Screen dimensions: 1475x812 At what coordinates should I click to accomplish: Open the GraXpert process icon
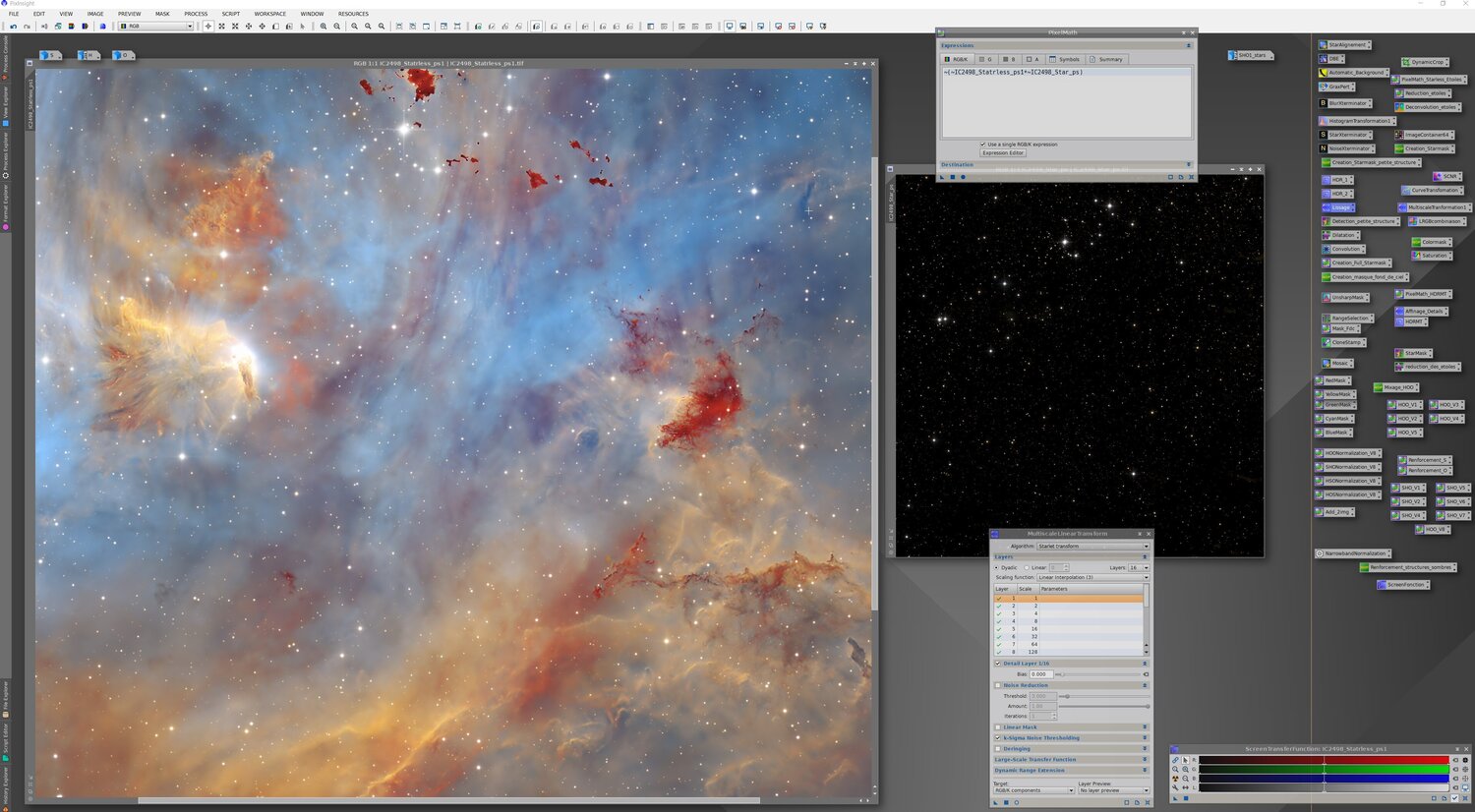[x=1339, y=87]
